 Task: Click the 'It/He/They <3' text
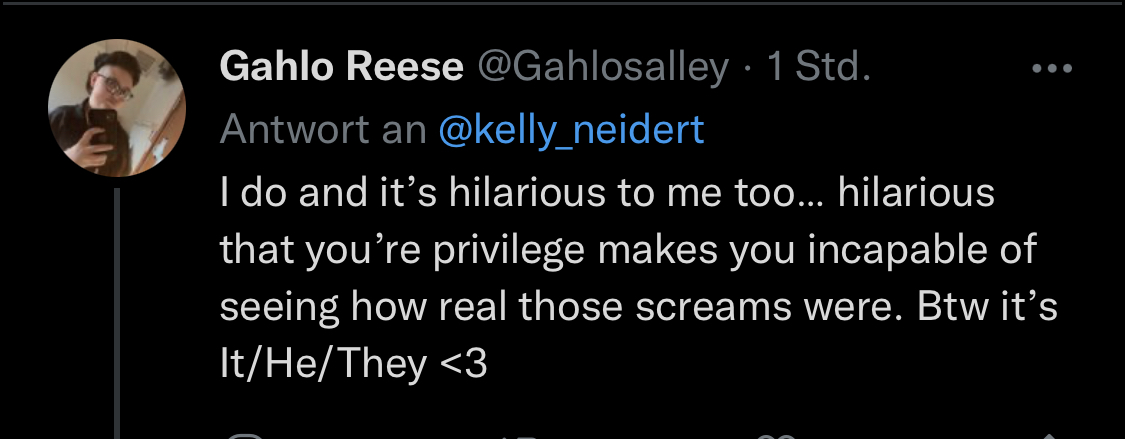354,364
